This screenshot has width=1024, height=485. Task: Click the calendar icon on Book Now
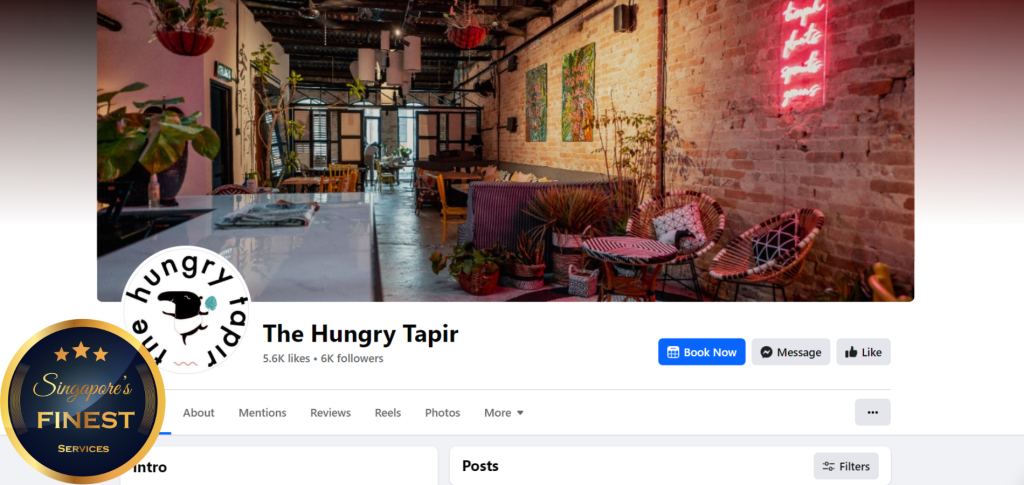pos(673,352)
